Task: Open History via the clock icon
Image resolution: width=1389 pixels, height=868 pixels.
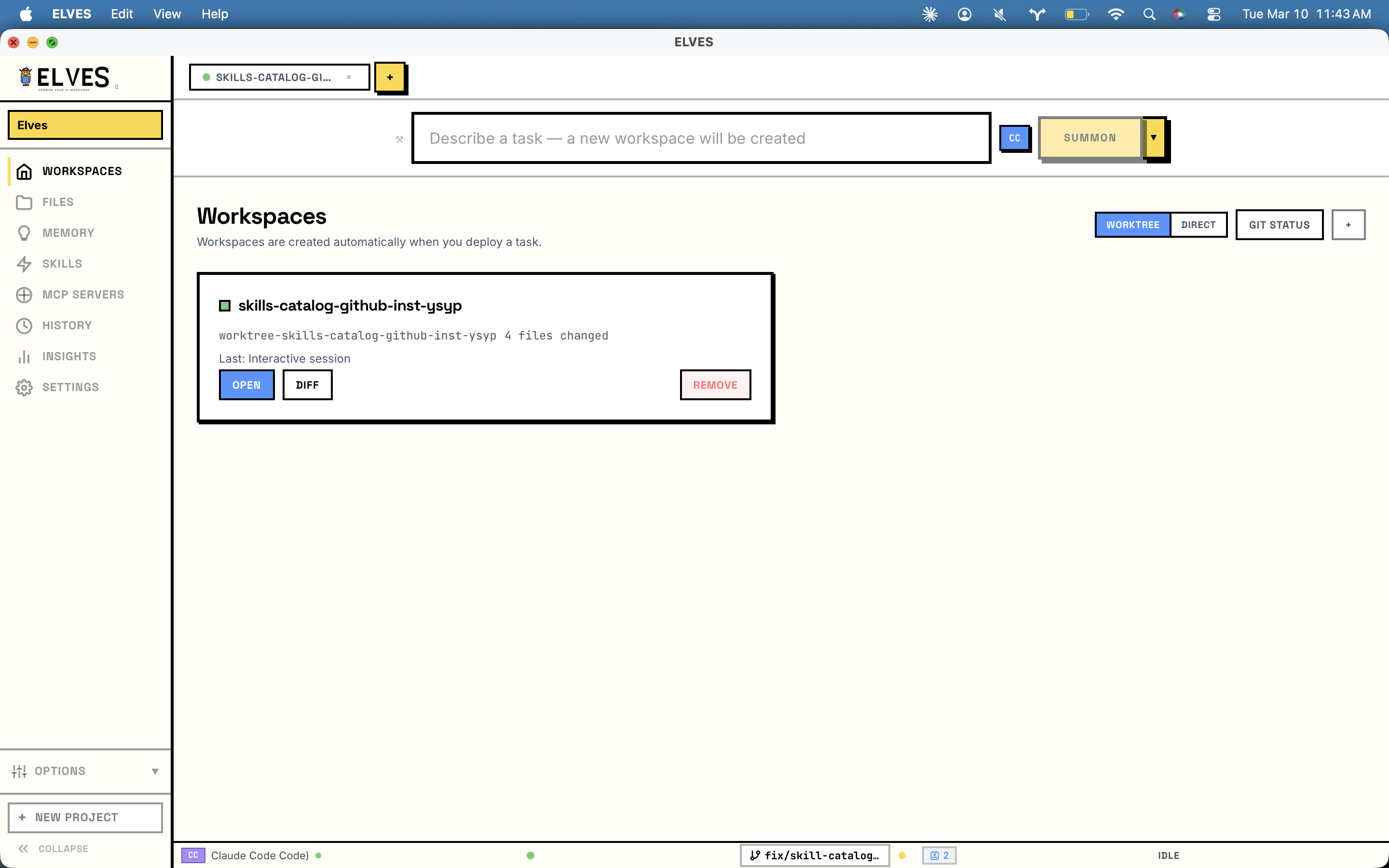Action: coord(24,325)
